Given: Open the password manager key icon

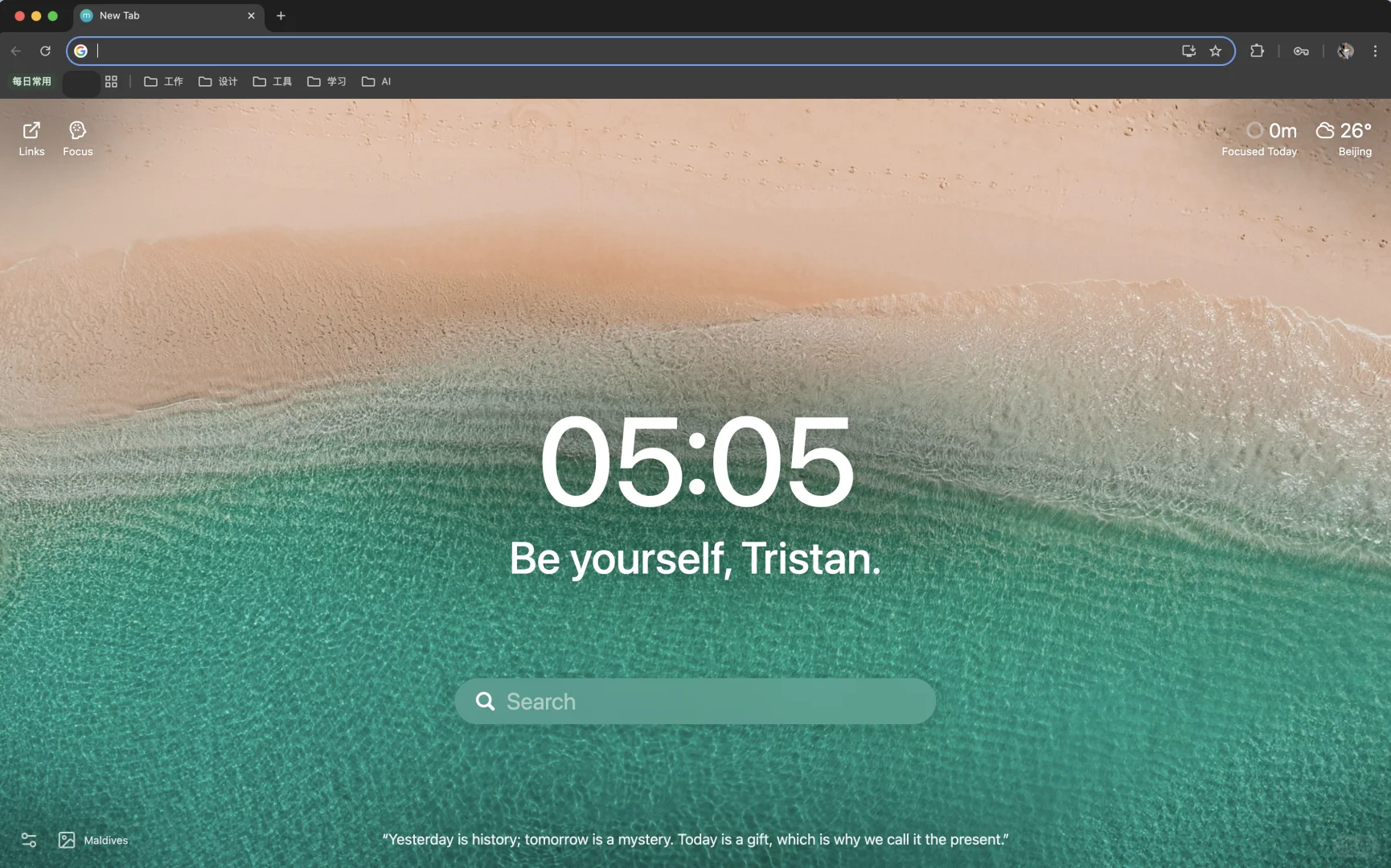Looking at the screenshot, I should [1301, 51].
